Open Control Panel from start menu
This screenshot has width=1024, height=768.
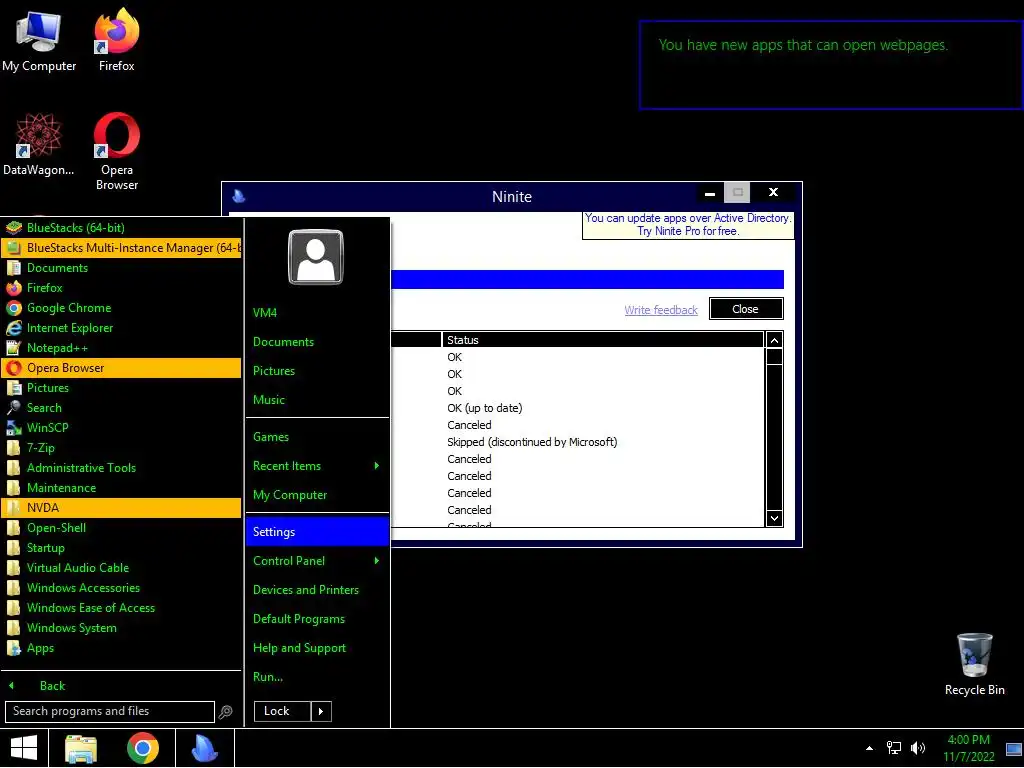pyautogui.click(x=317, y=561)
